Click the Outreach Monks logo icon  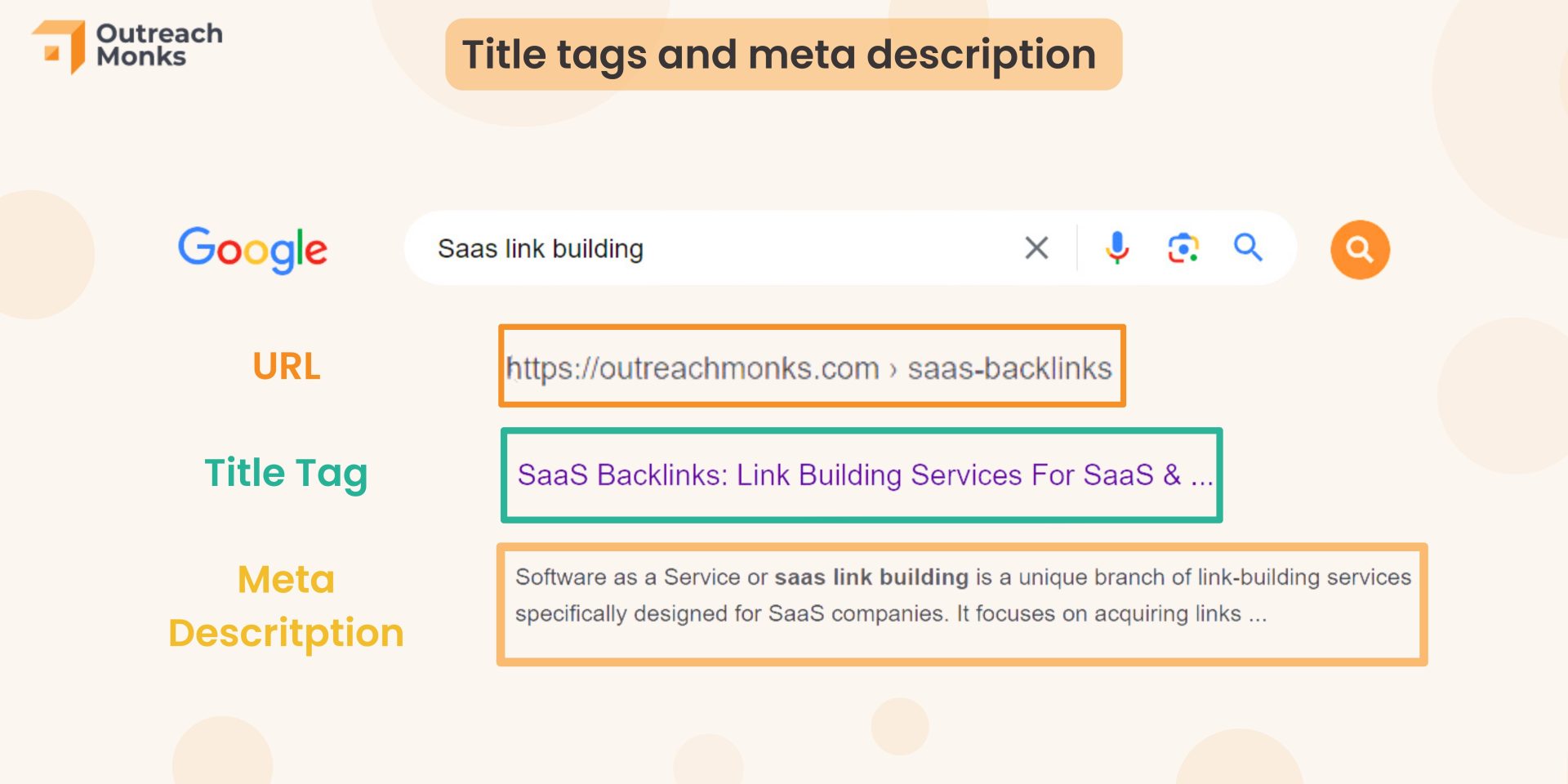[58, 47]
